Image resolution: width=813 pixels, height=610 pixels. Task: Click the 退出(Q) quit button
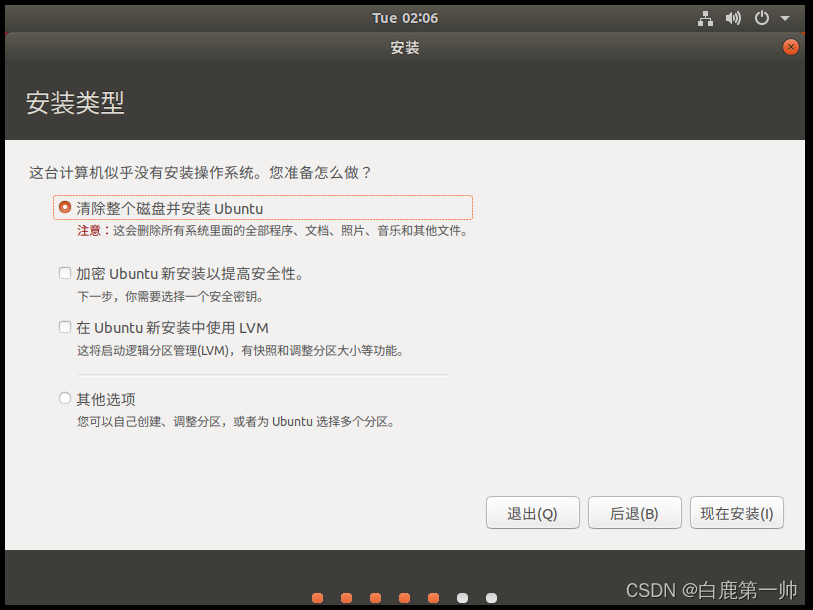tap(532, 513)
